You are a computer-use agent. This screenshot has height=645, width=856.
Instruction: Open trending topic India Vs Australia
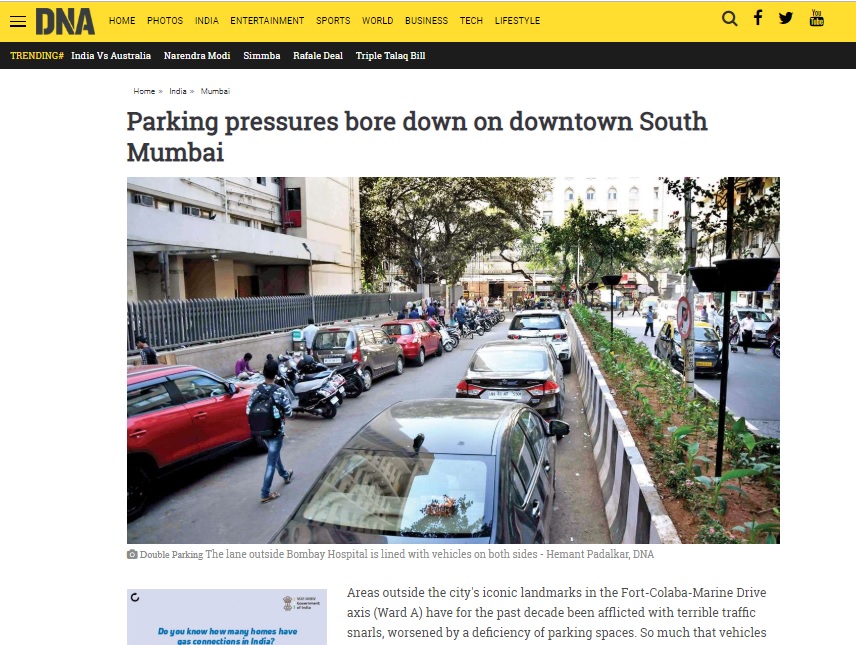tap(111, 56)
